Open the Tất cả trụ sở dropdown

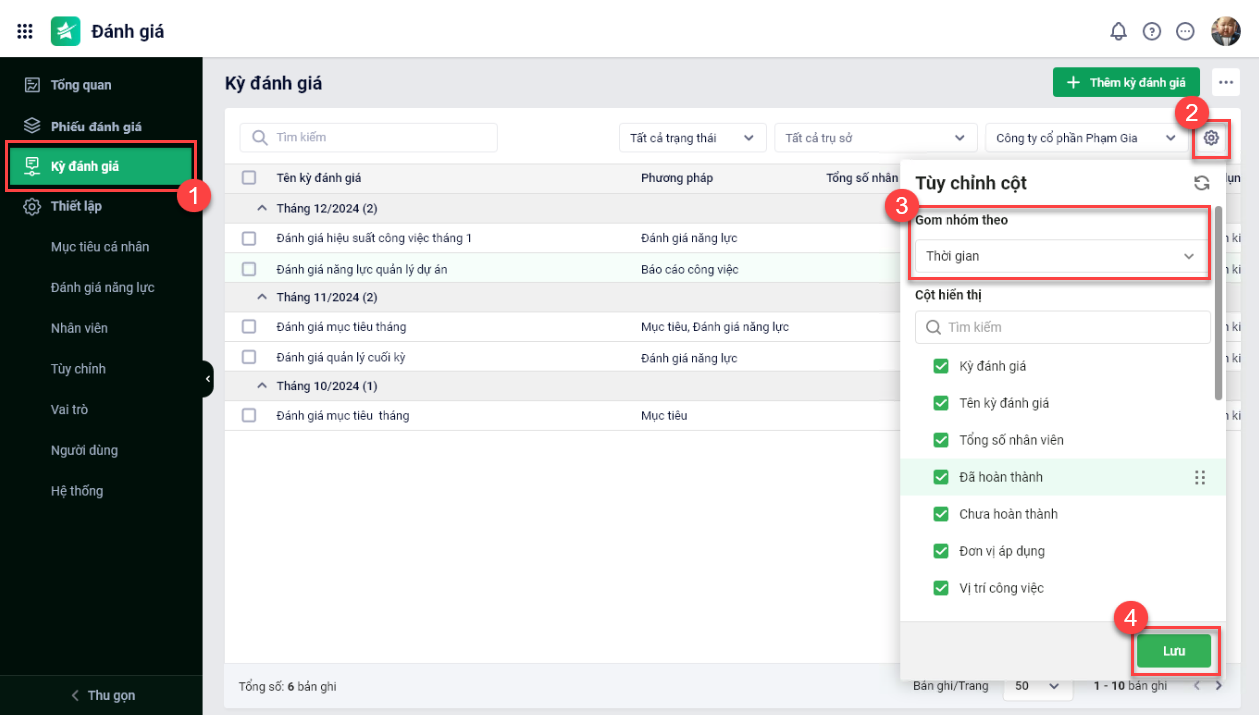coord(876,138)
